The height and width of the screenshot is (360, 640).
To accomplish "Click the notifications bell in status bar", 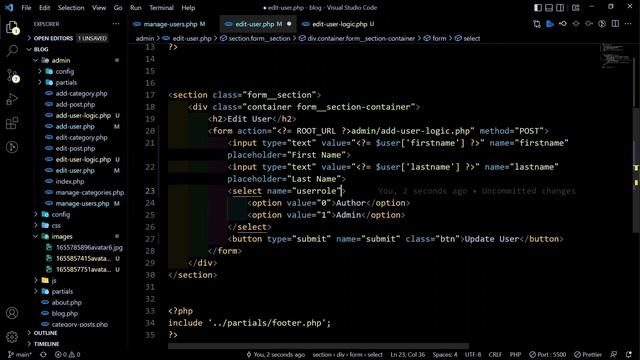I will coord(629,355).
